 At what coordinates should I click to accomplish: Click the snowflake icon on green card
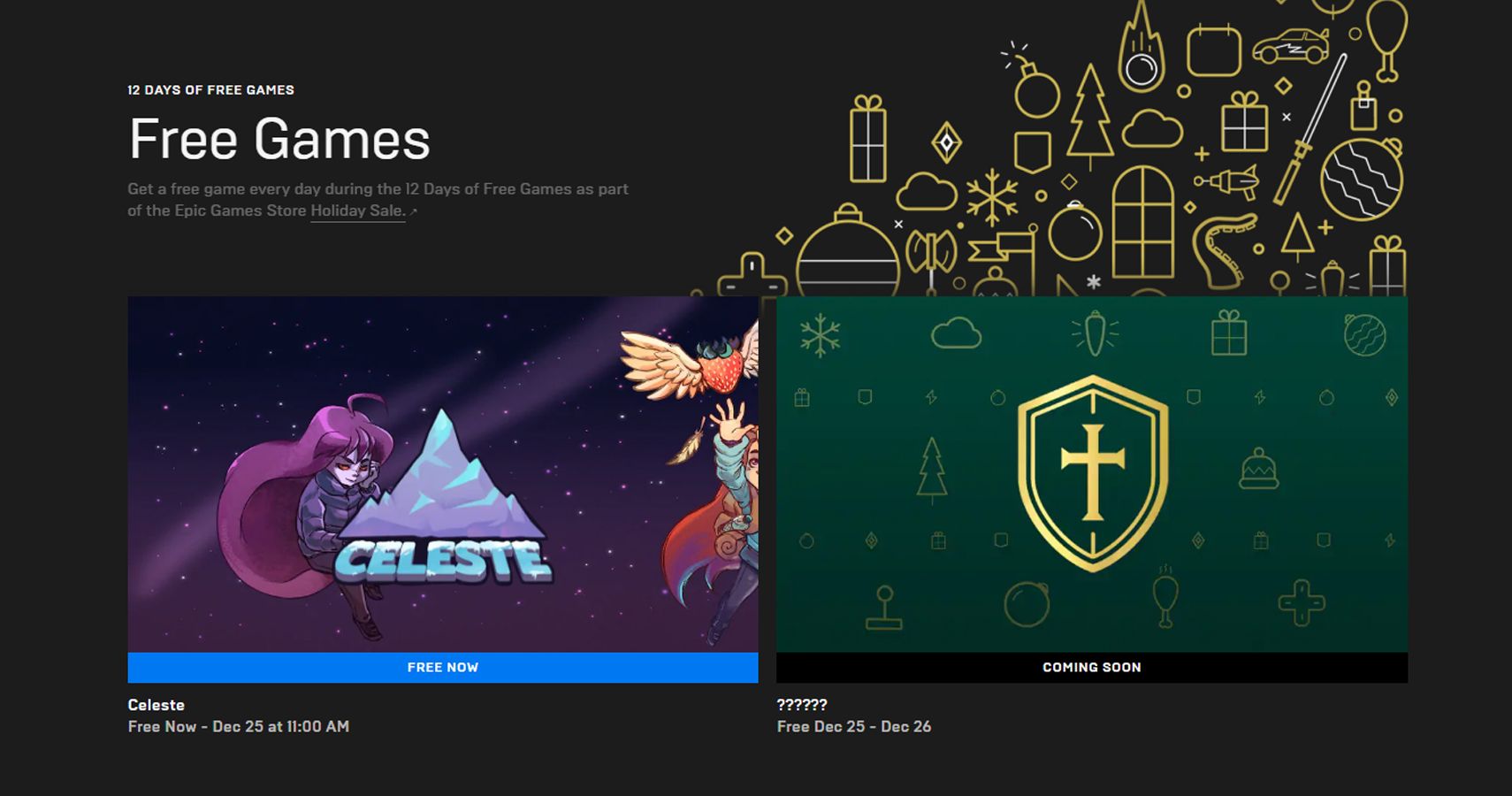(x=820, y=335)
